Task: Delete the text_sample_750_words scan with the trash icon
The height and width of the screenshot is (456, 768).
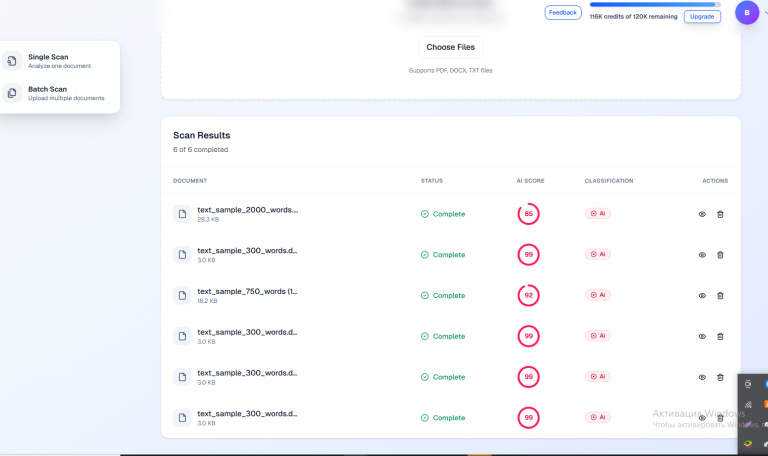Action: 720,295
